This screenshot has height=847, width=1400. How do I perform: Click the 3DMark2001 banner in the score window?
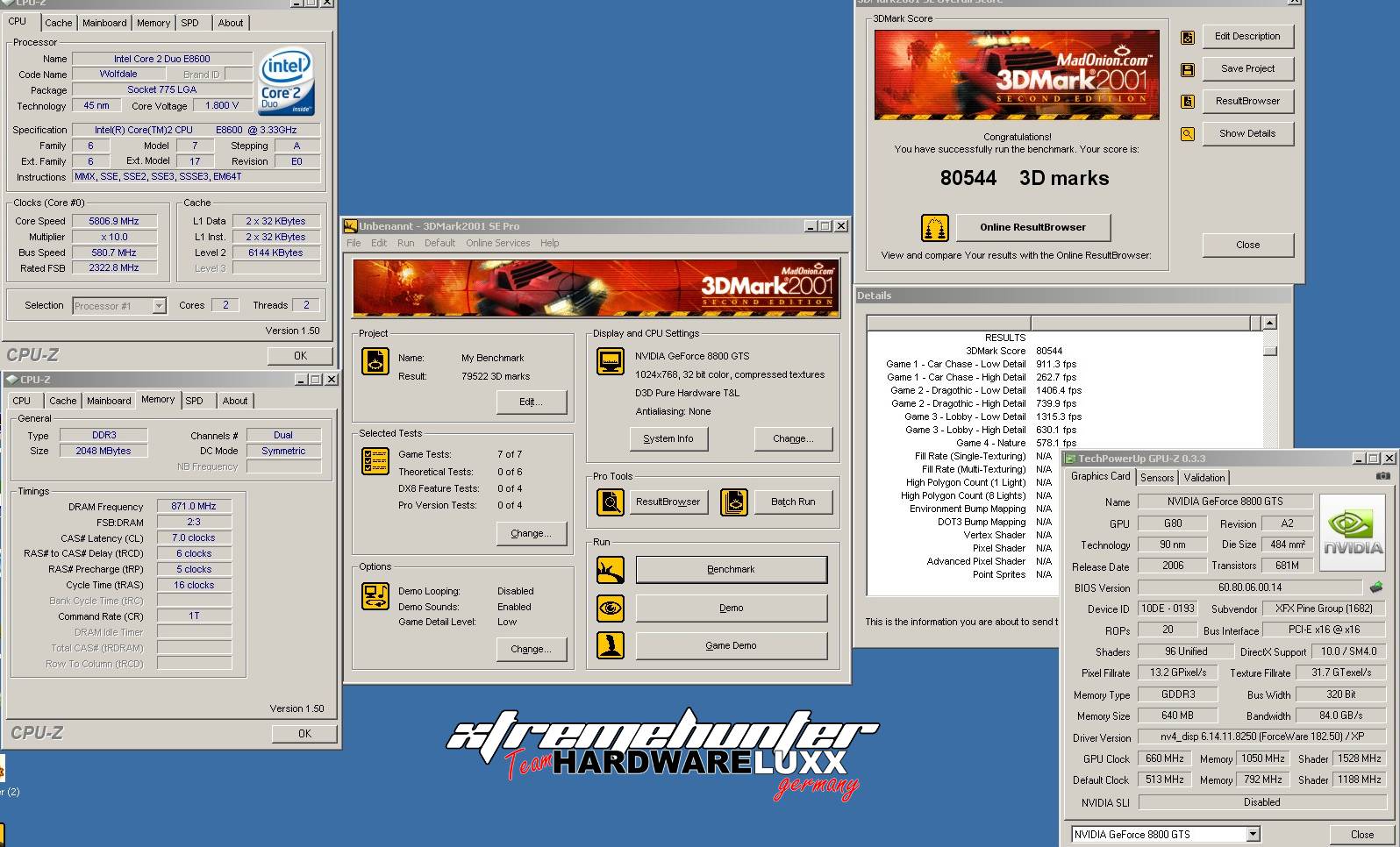1016,75
